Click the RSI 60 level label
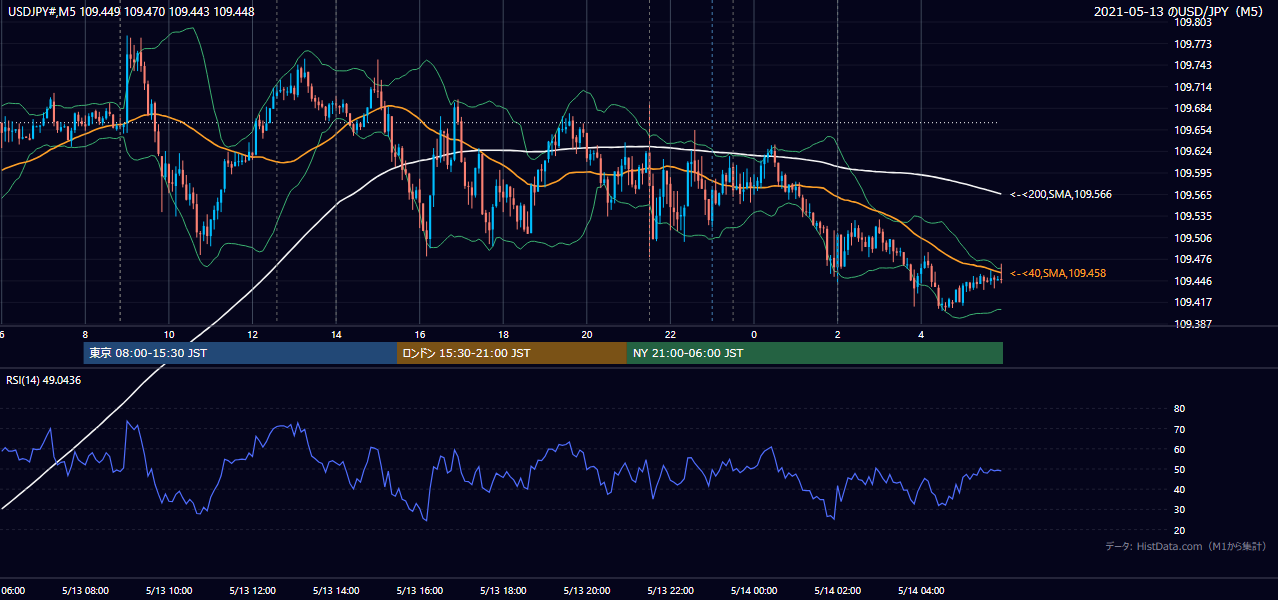This screenshot has width=1278, height=600. (1179, 449)
